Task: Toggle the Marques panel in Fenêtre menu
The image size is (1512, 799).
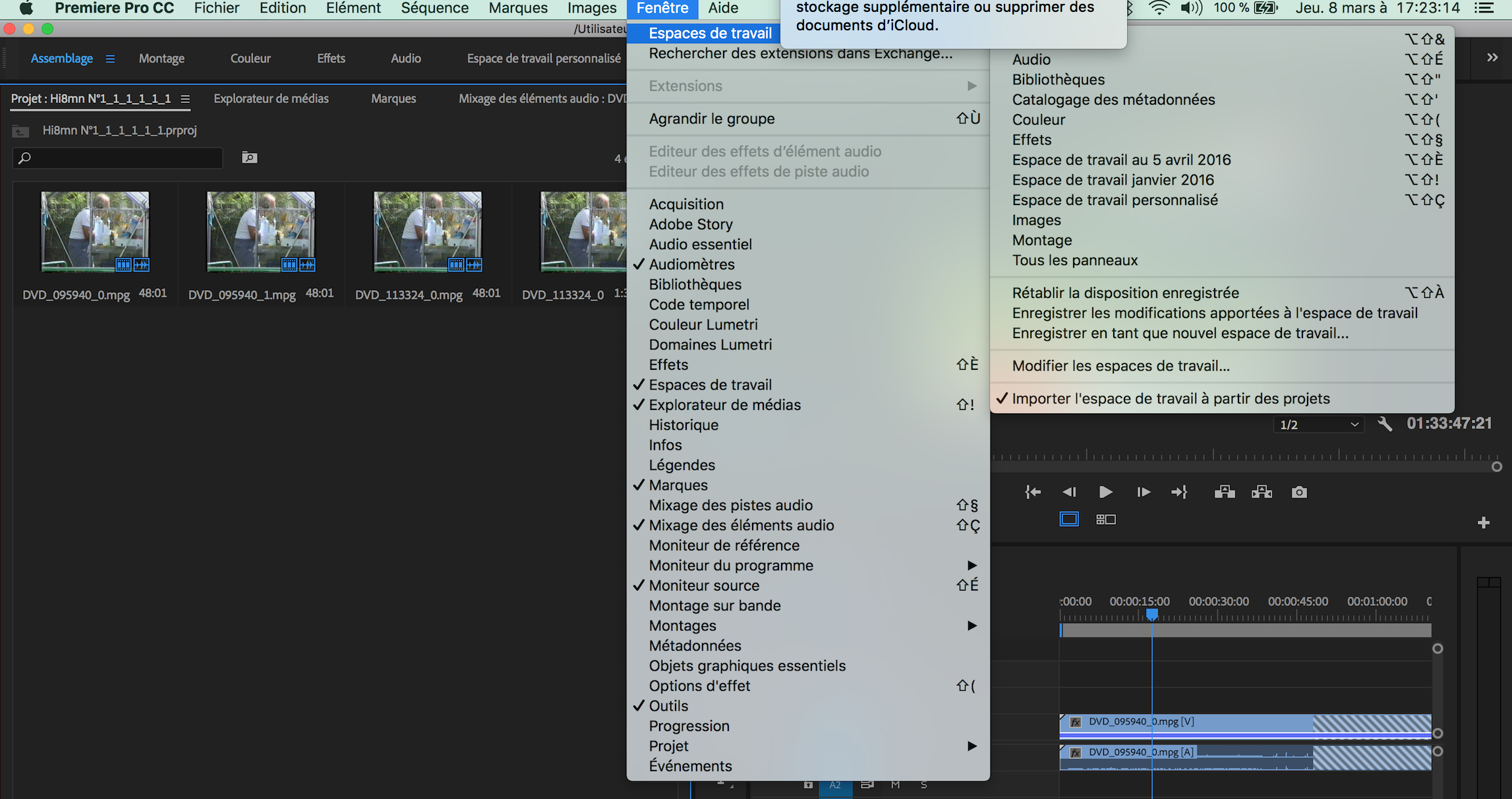Action: (x=808, y=485)
